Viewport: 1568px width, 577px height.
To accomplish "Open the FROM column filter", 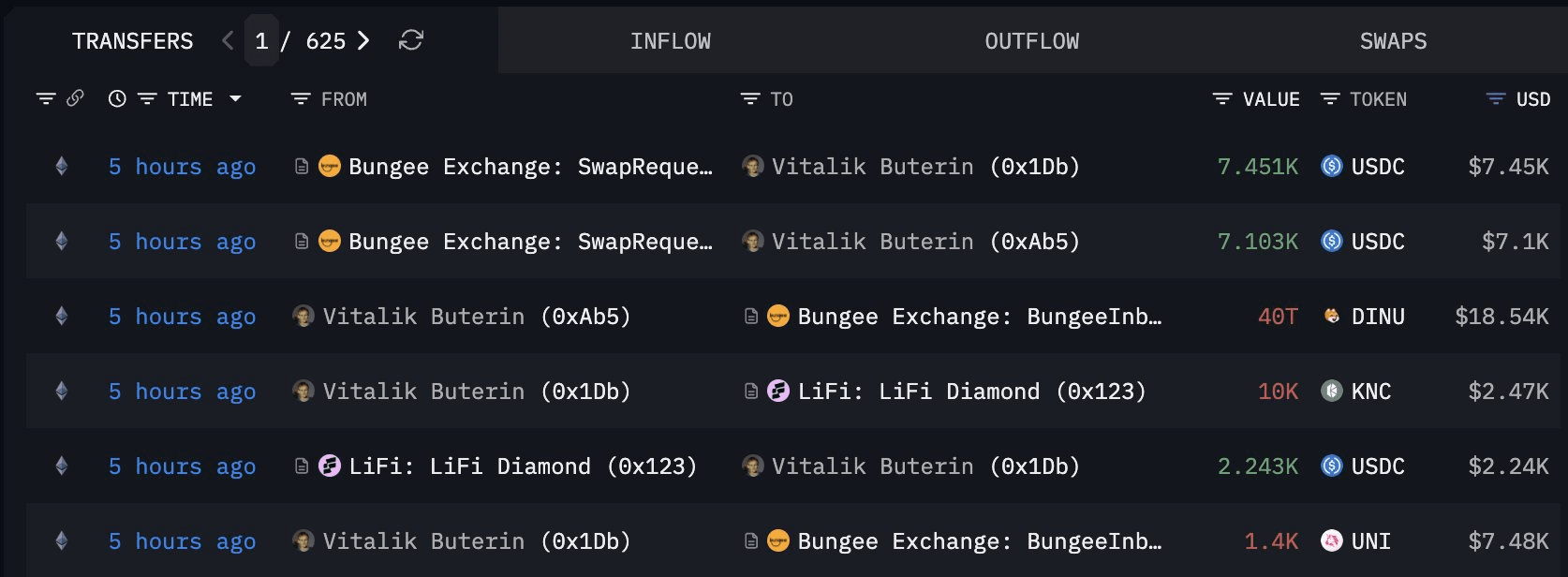I will point(301,98).
